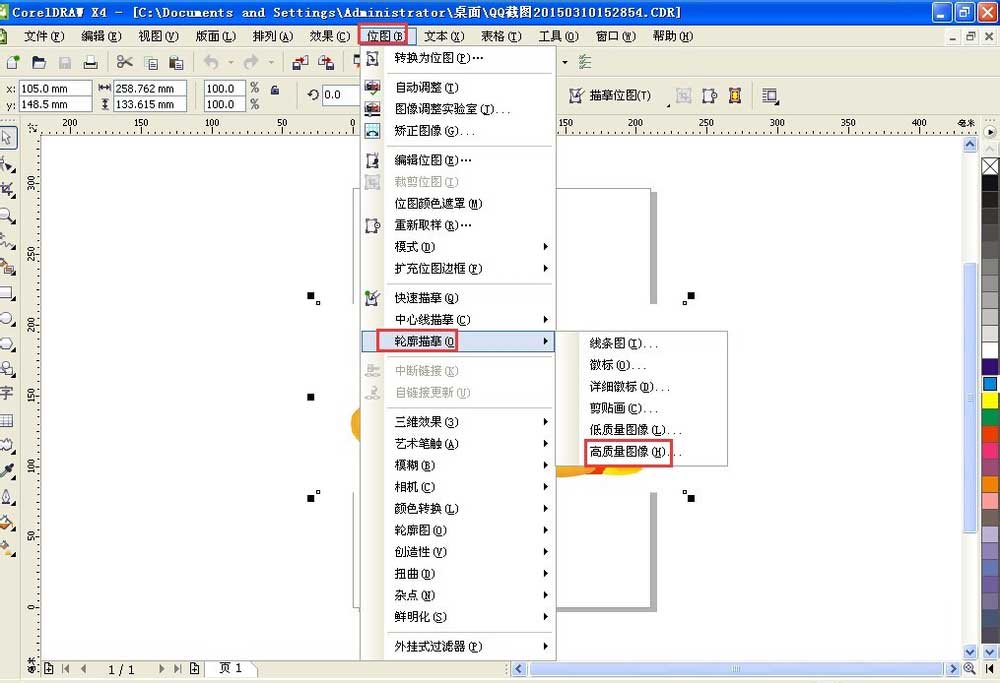Open the 文件 menu
The height and width of the screenshot is (683, 1000).
point(44,36)
